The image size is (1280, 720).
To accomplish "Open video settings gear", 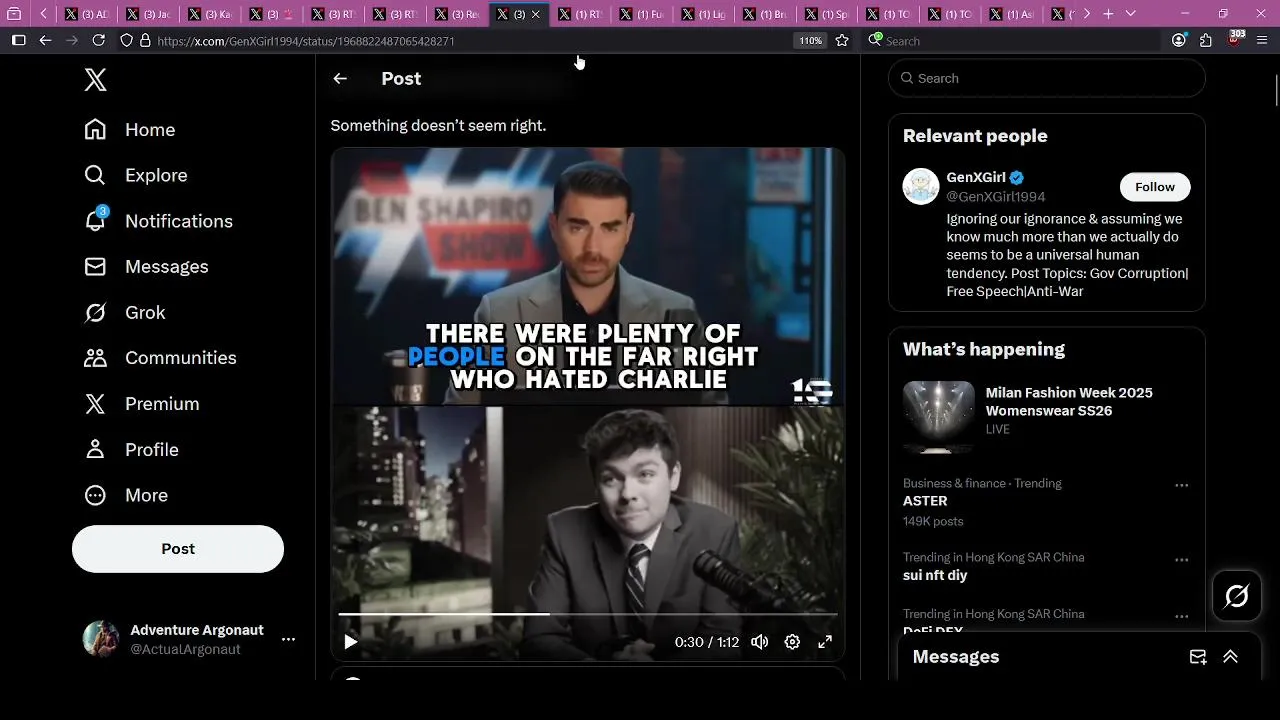I will pyautogui.click(x=792, y=642).
